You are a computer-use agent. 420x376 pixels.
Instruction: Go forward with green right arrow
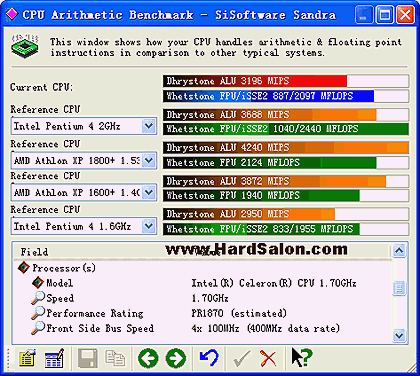176,358
